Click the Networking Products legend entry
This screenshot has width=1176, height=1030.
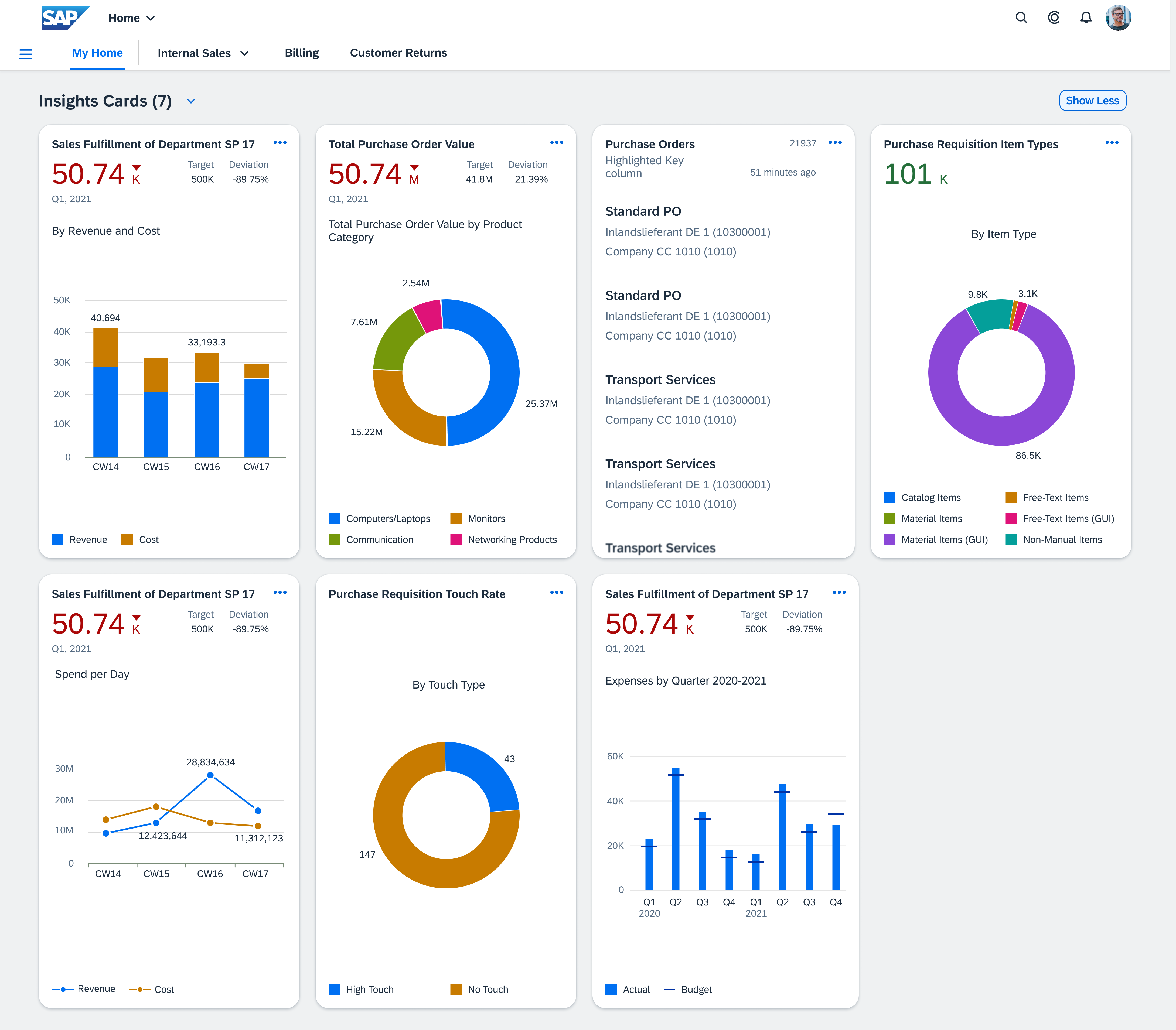click(504, 540)
